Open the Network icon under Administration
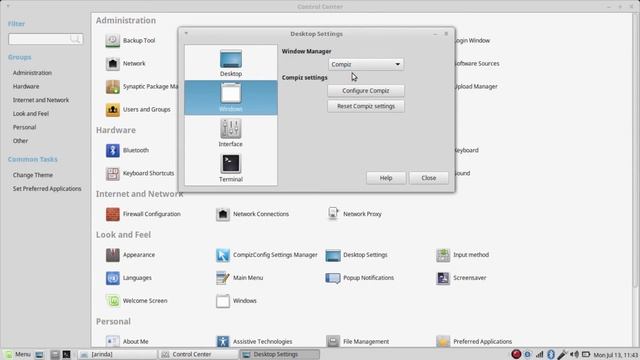The height and width of the screenshot is (360, 640). click(x=112, y=64)
